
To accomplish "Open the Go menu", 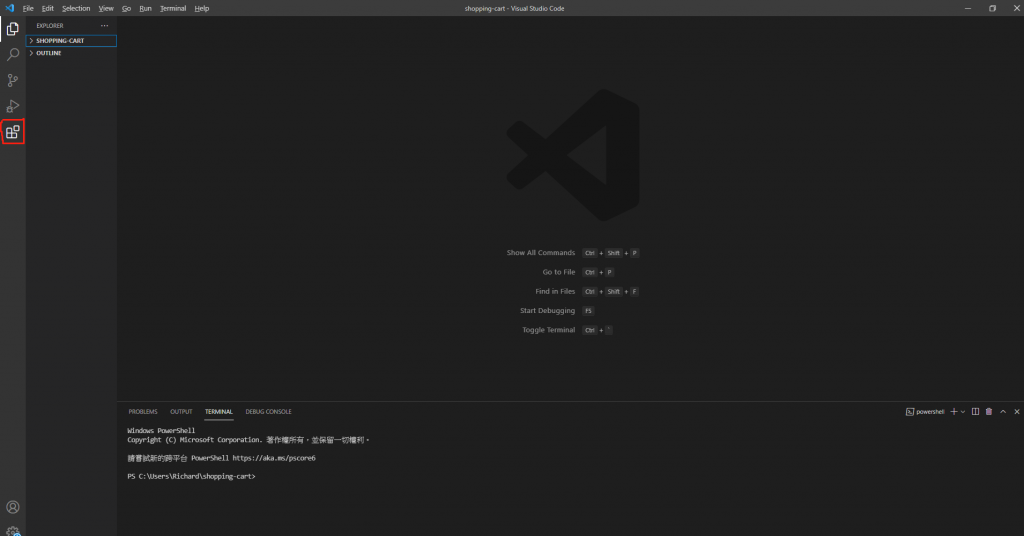I will [126, 8].
